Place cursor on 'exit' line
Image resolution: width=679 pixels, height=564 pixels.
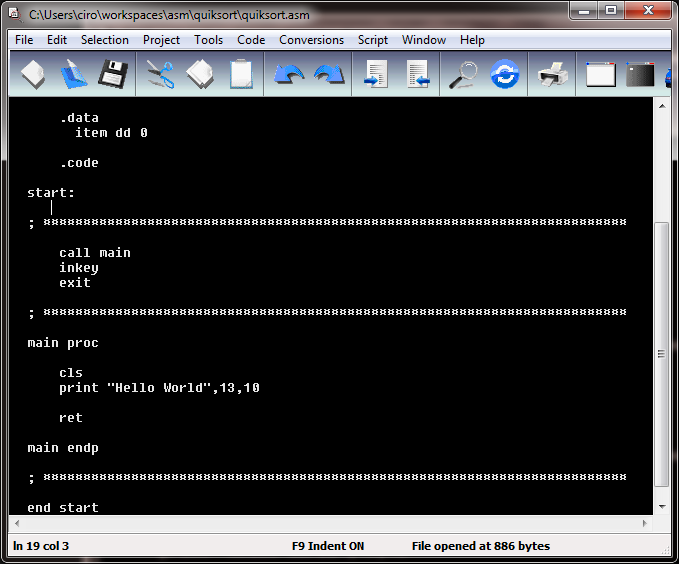pyautogui.click(x=75, y=283)
